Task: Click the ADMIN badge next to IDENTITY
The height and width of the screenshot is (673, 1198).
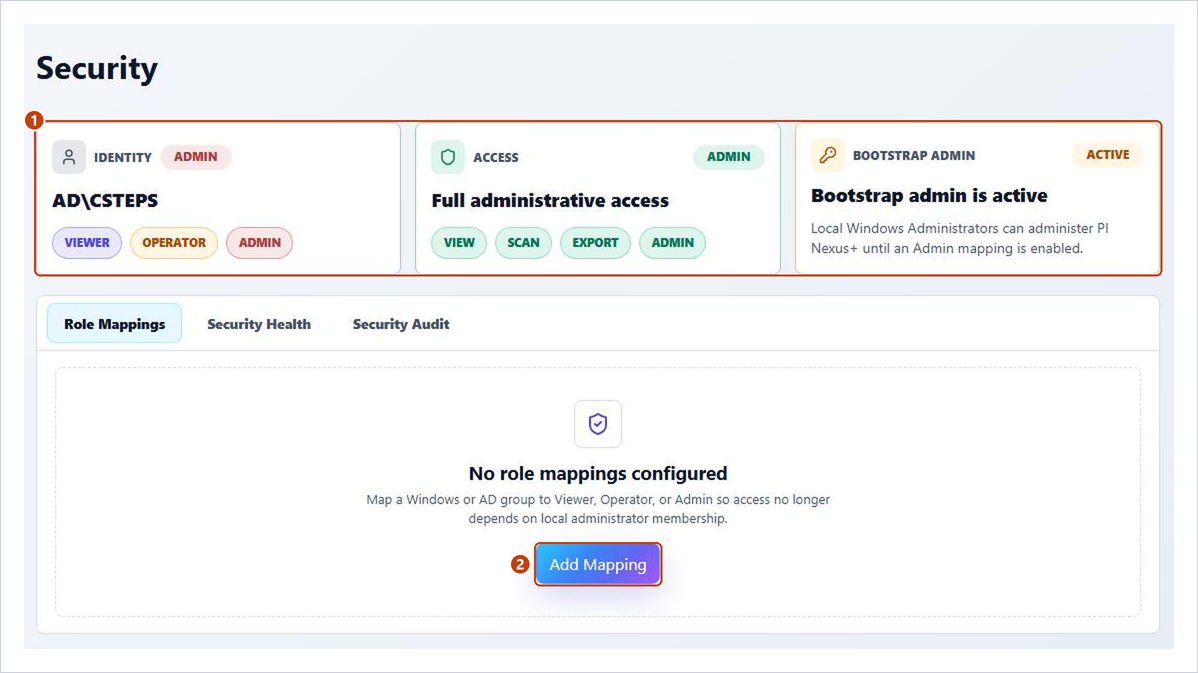Action: point(196,157)
